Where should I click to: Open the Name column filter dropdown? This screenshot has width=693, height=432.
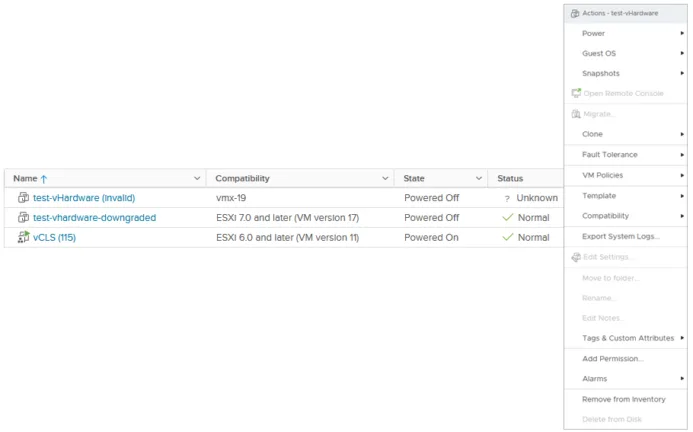pyautogui.click(x=197, y=178)
